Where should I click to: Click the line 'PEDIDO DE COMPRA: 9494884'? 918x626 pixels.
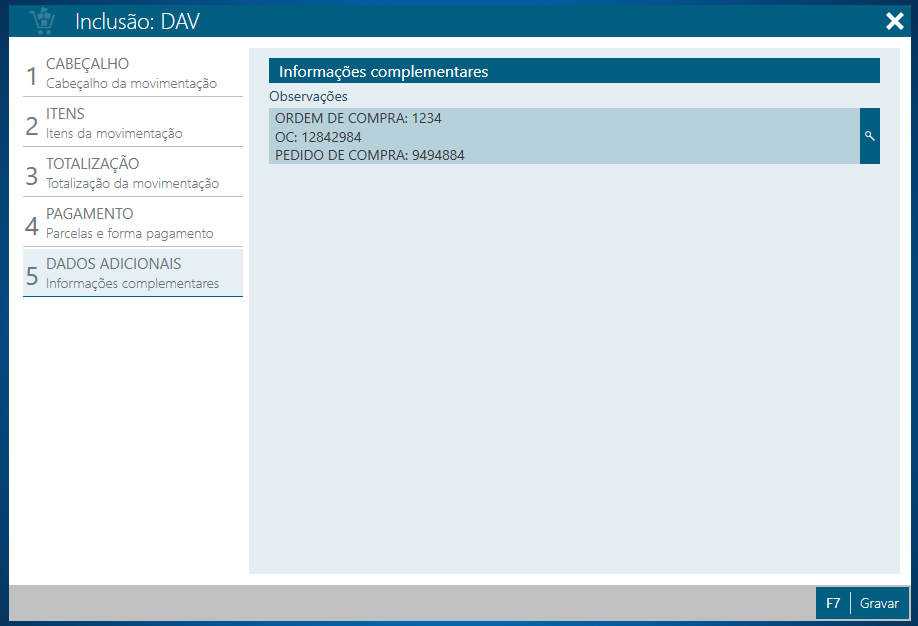point(369,155)
